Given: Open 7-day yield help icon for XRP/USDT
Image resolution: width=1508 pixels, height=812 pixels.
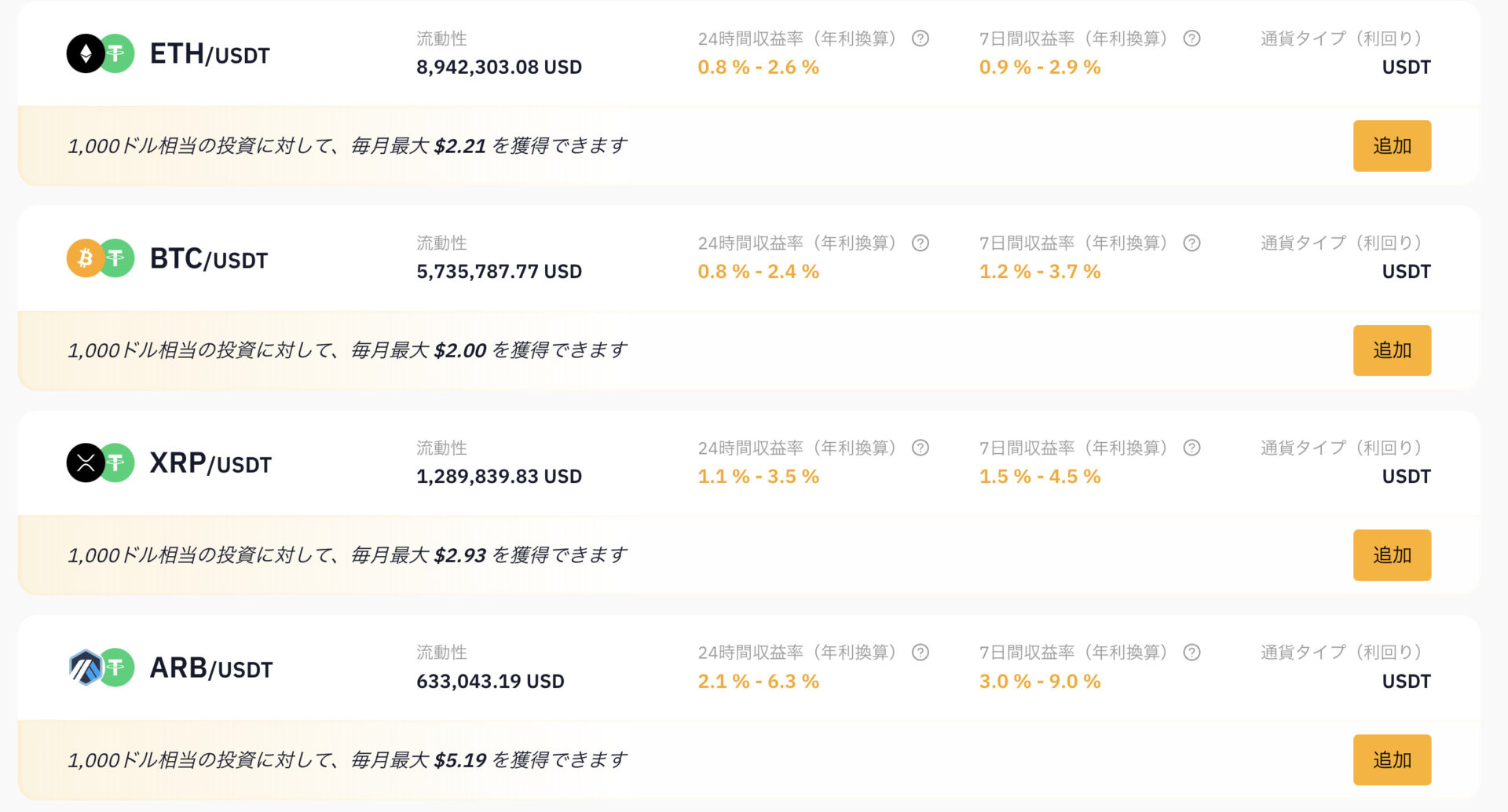Looking at the screenshot, I should click(1191, 448).
